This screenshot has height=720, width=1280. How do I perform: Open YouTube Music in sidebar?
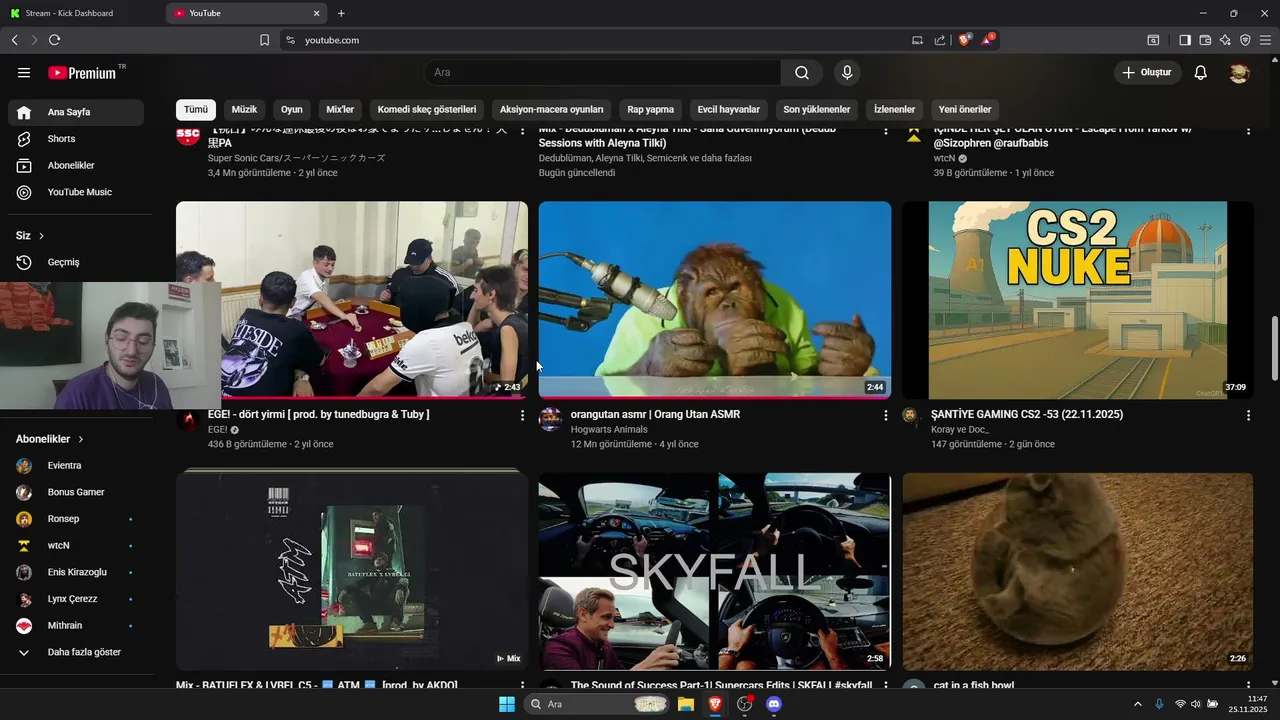(x=76, y=192)
